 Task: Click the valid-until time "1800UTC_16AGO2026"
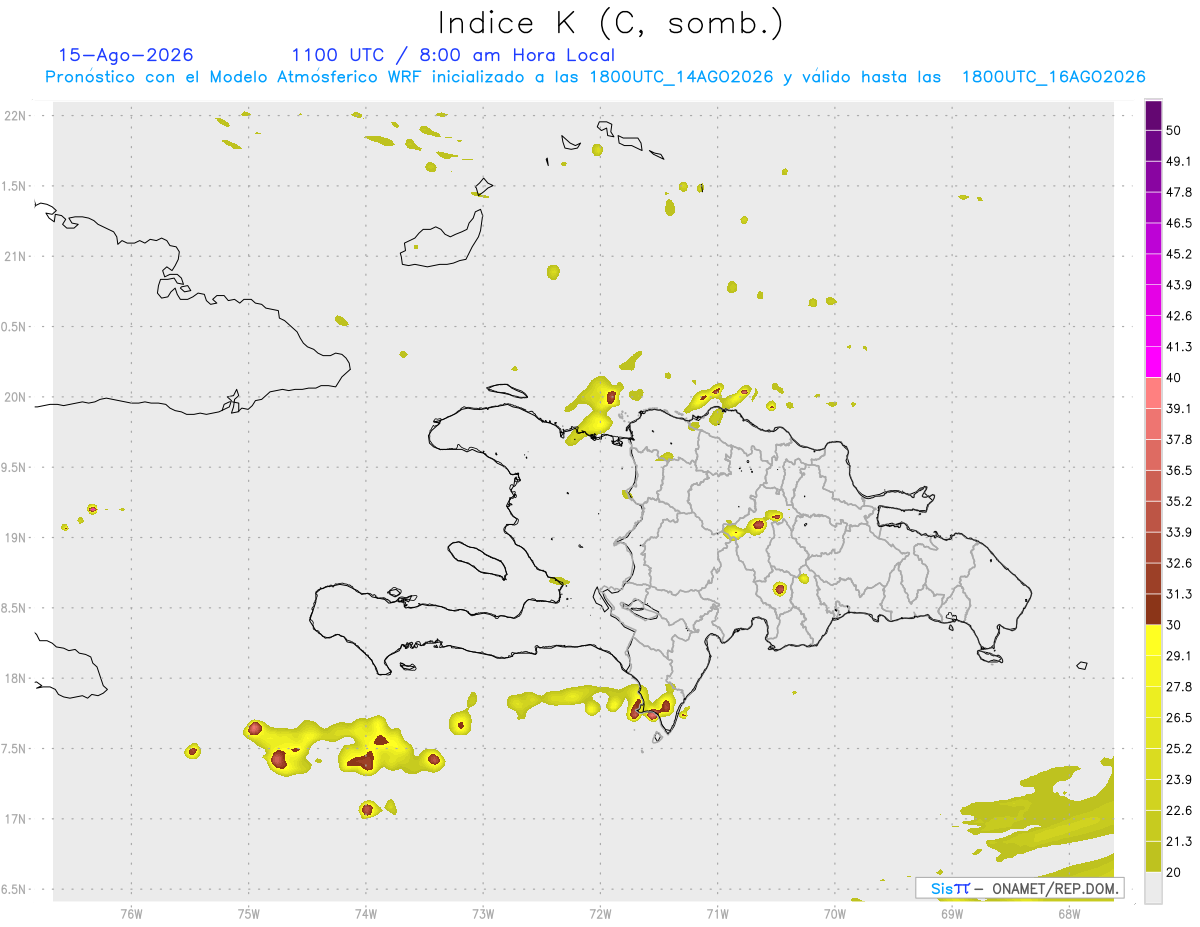point(1053,77)
